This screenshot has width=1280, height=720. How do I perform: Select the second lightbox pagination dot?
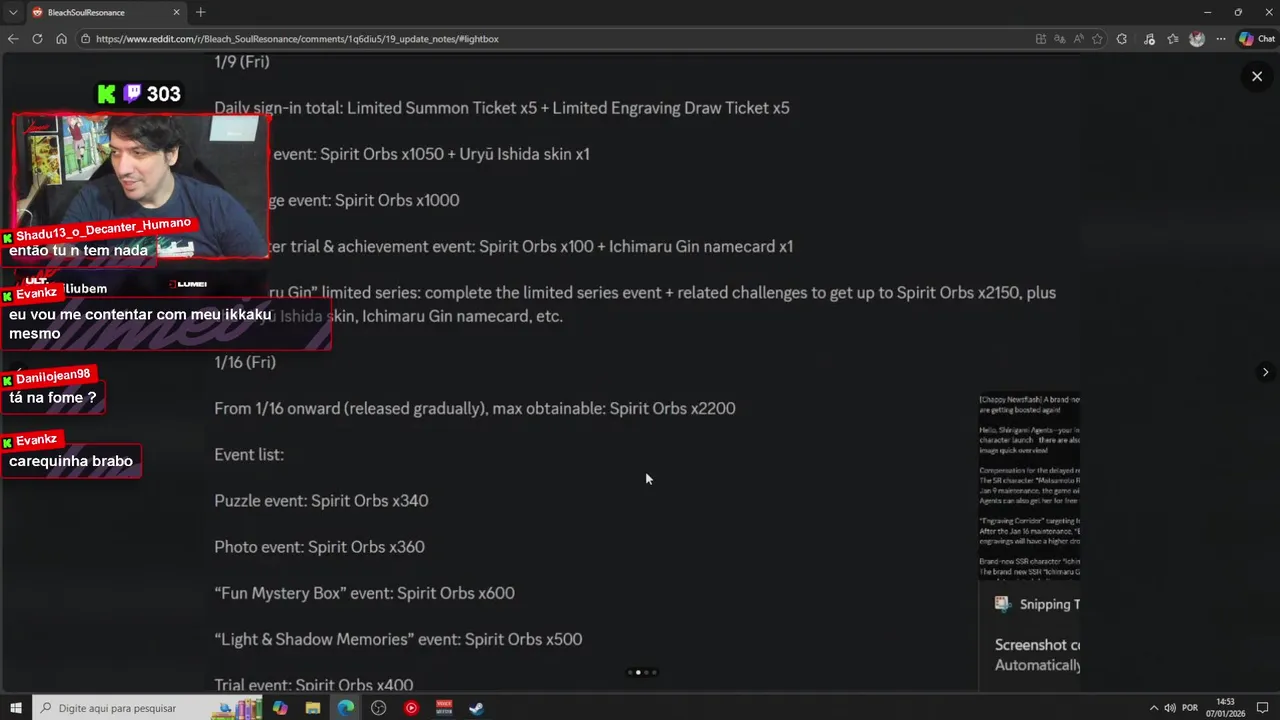[x=638, y=672]
